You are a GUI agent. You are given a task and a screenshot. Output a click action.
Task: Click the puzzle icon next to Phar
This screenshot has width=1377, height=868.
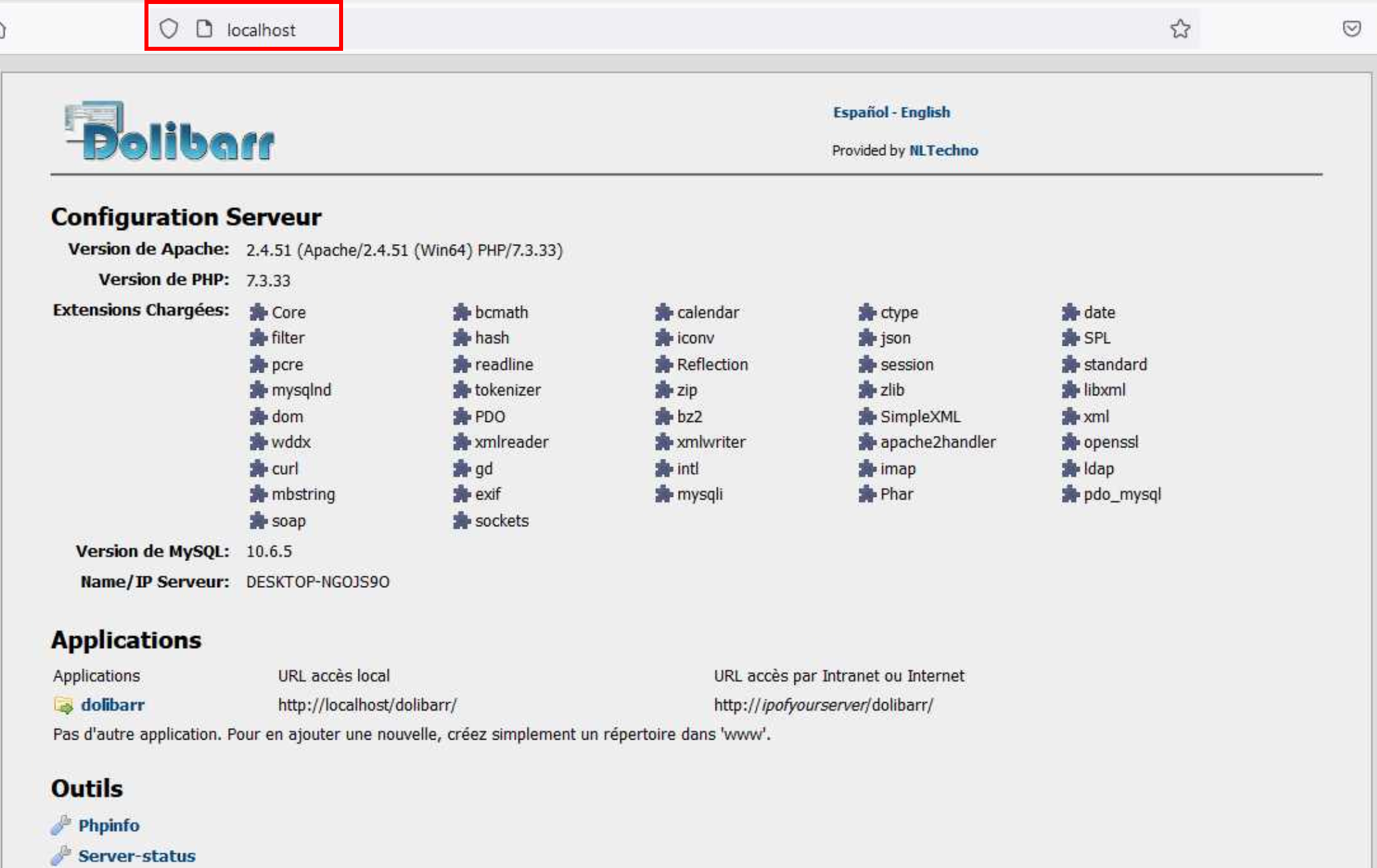867,494
